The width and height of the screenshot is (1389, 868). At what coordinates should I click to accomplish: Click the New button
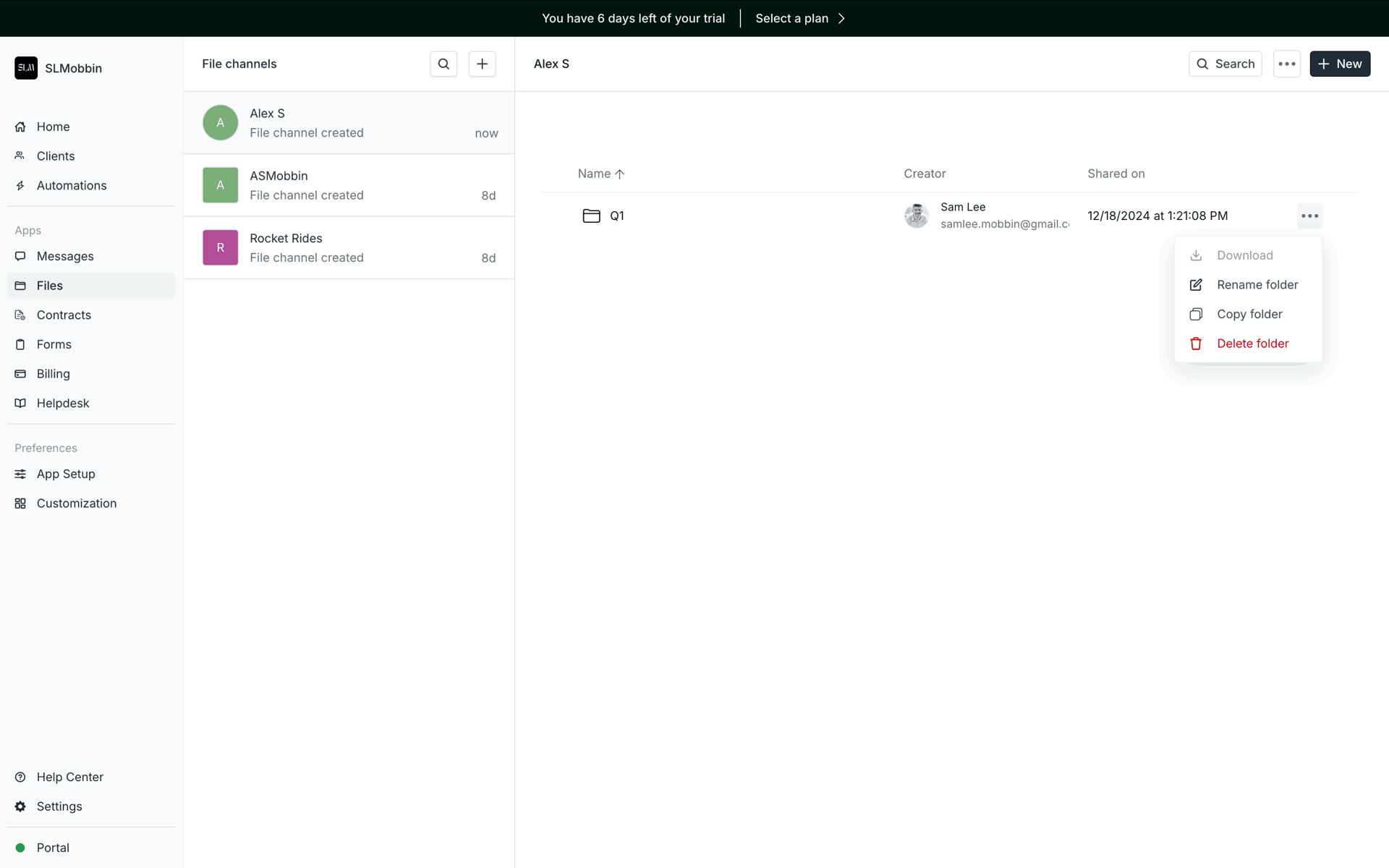[x=1340, y=64]
